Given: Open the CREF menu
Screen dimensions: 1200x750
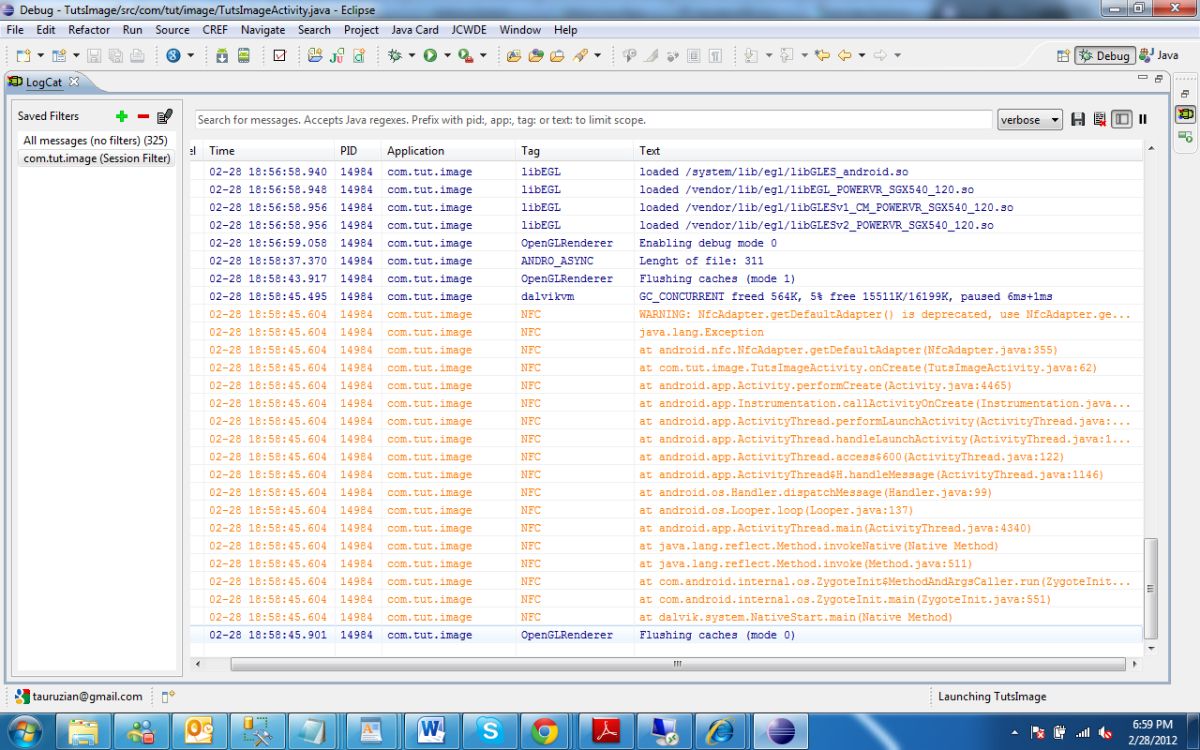Looking at the screenshot, I should pos(215,30).
